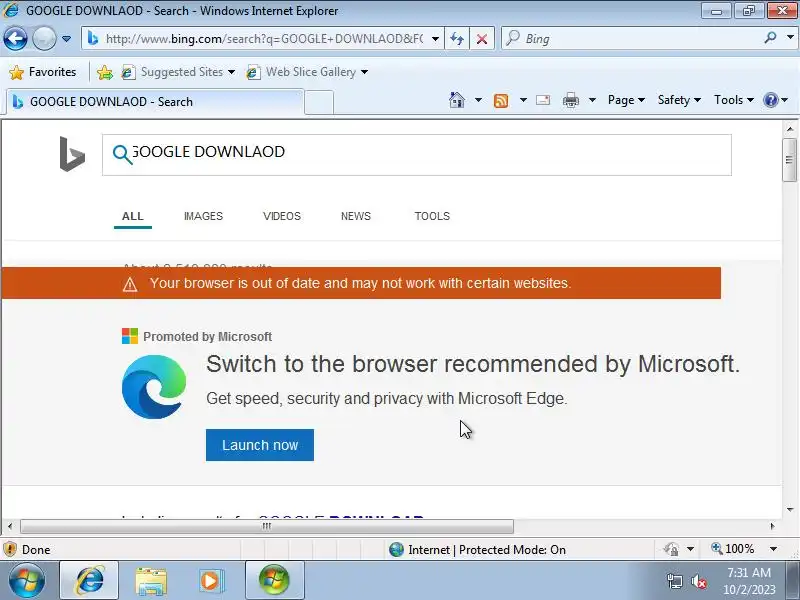800x600 pixels.
Task: Open Web Slice Gallery dropdown
Action: [307, 72]
